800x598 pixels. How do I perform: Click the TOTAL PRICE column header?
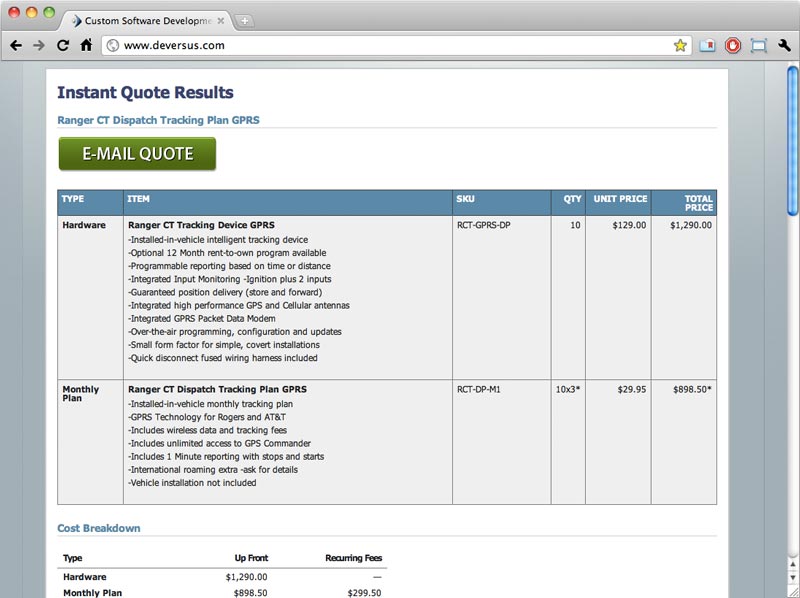coord(698,203)
